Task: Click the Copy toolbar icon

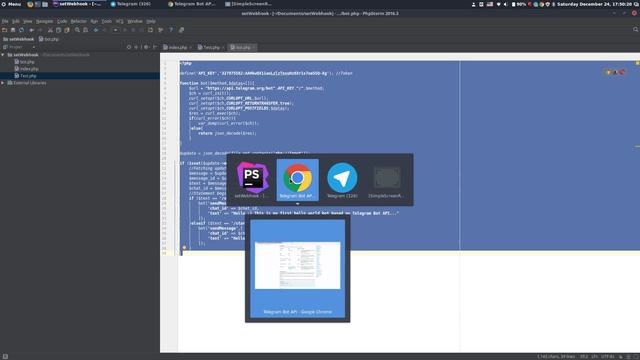Action: 58,30
